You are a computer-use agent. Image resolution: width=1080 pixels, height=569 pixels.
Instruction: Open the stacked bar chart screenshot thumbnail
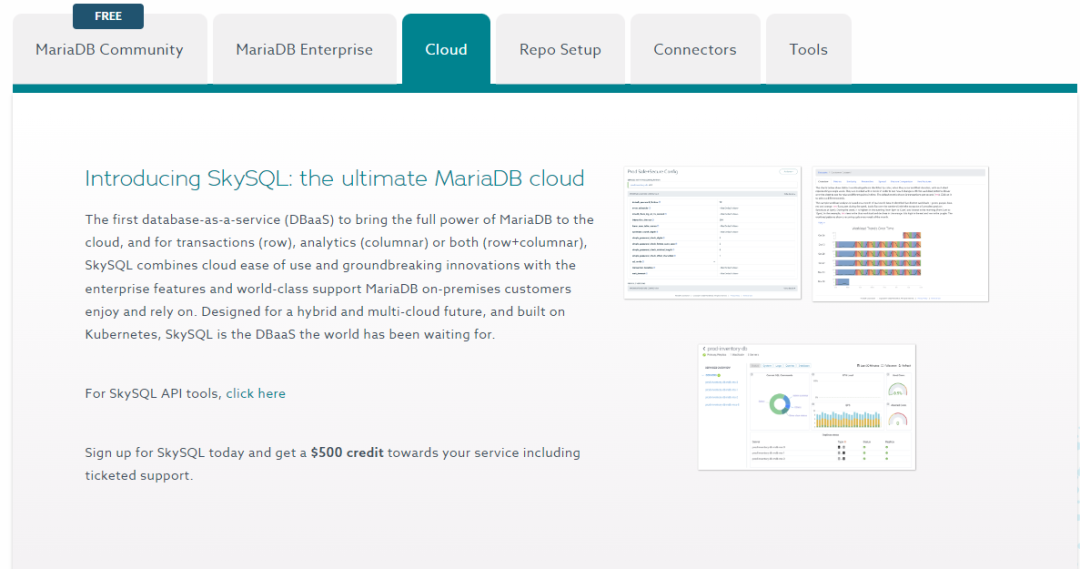click(900, 234)
